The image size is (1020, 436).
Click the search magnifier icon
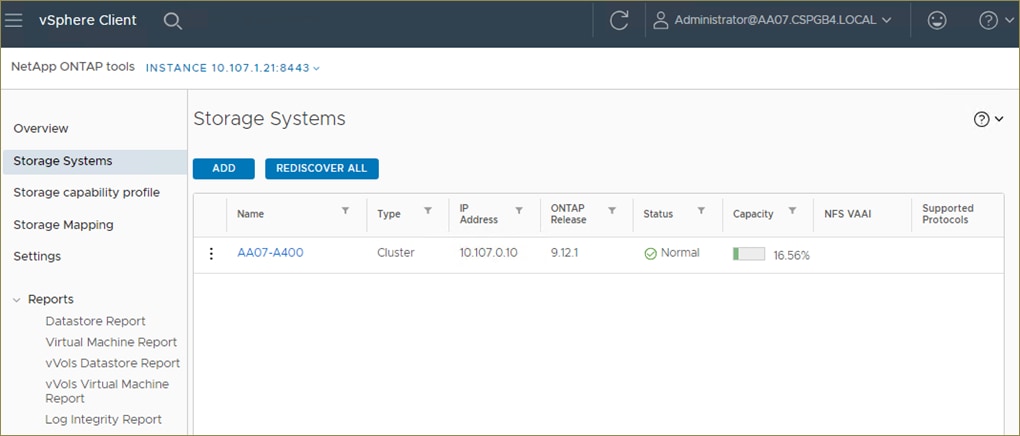pos(172,21)
